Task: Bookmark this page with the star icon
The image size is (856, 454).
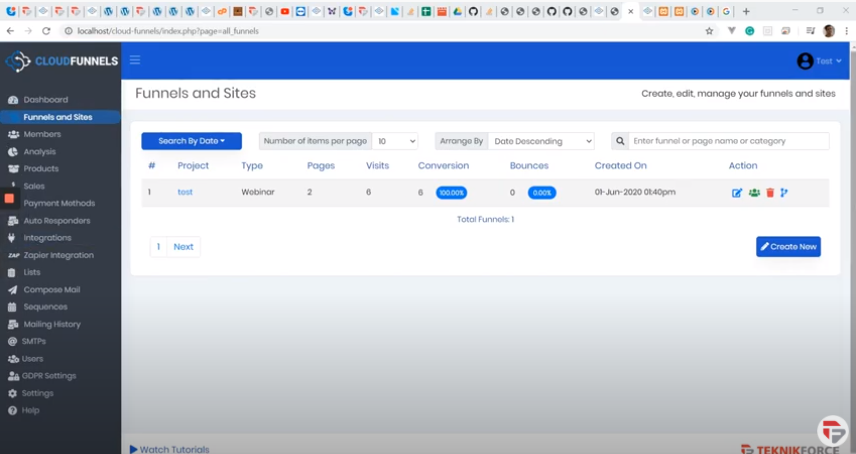Action: click(709, 31)
